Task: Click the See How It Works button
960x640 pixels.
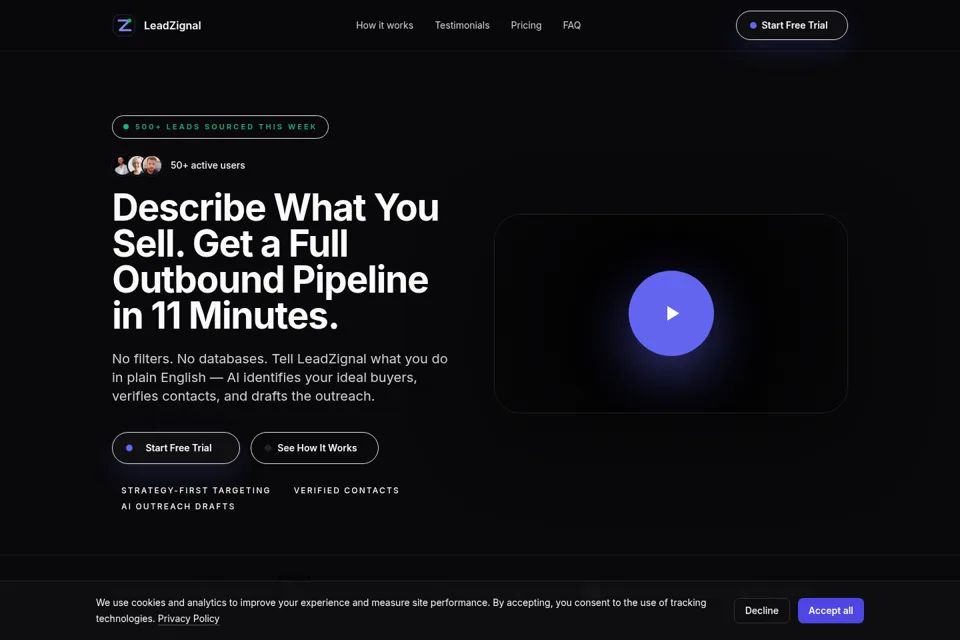Action: 314,448
